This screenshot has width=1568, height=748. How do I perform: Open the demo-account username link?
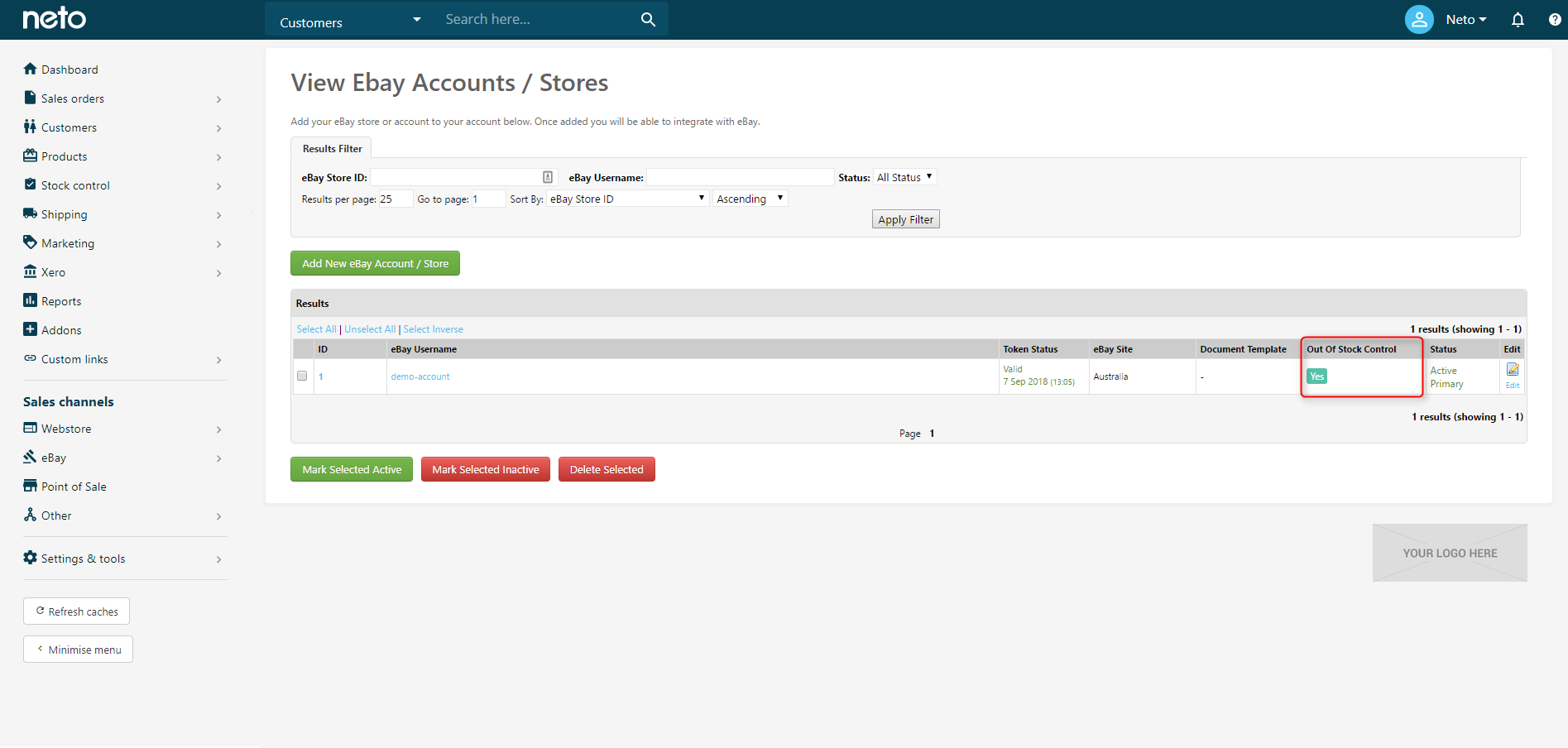click(x=420, y=376)
